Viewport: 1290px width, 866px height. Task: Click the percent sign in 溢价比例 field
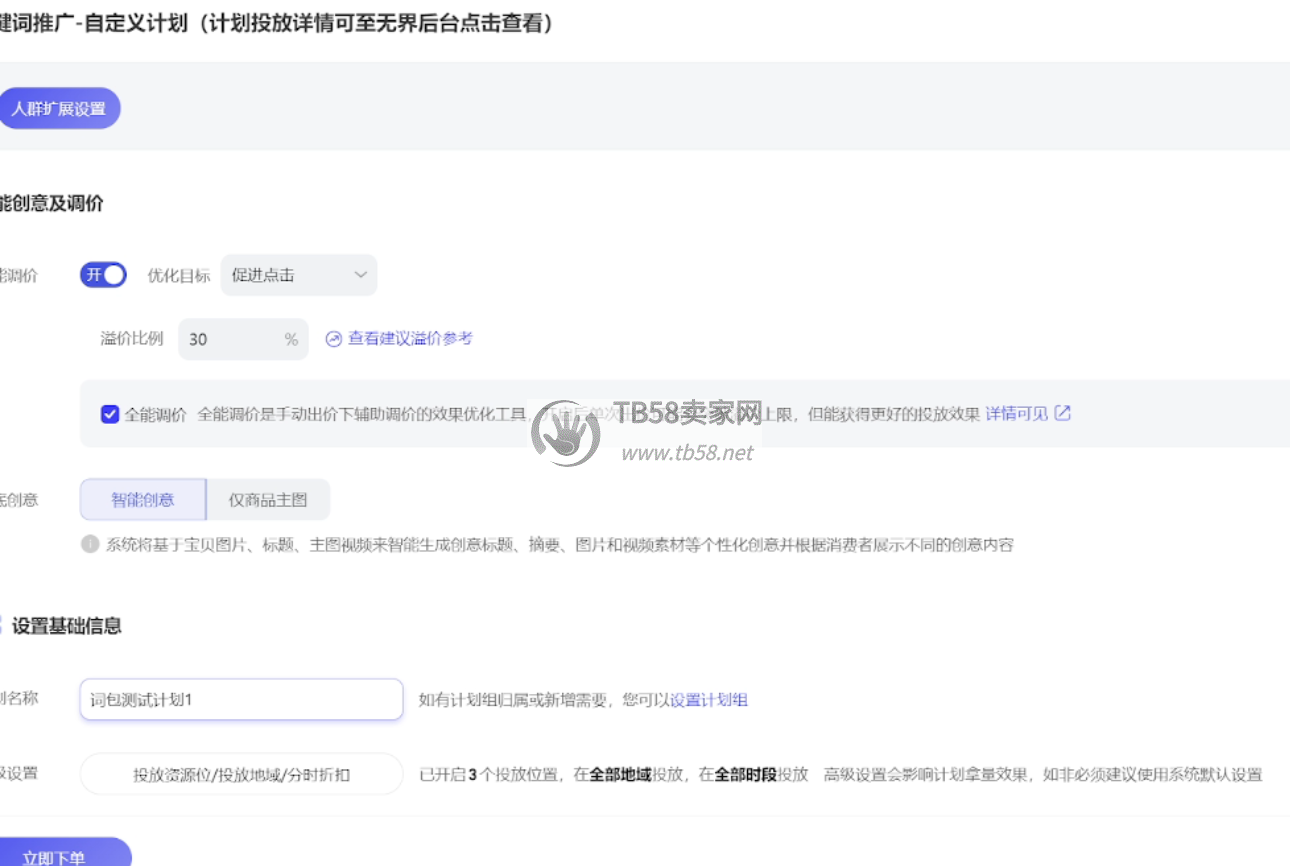click(291, 339)
